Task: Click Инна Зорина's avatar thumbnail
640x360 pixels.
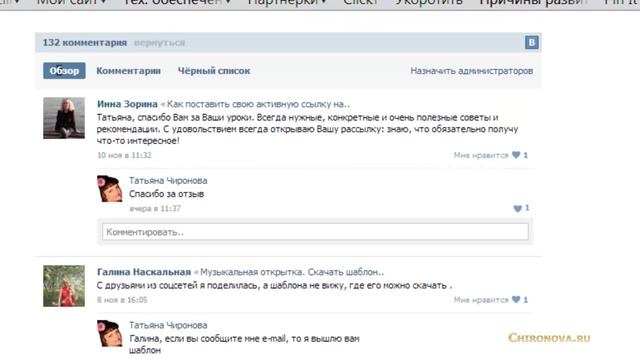Action: pyautogui.click(x=64, y=118)
